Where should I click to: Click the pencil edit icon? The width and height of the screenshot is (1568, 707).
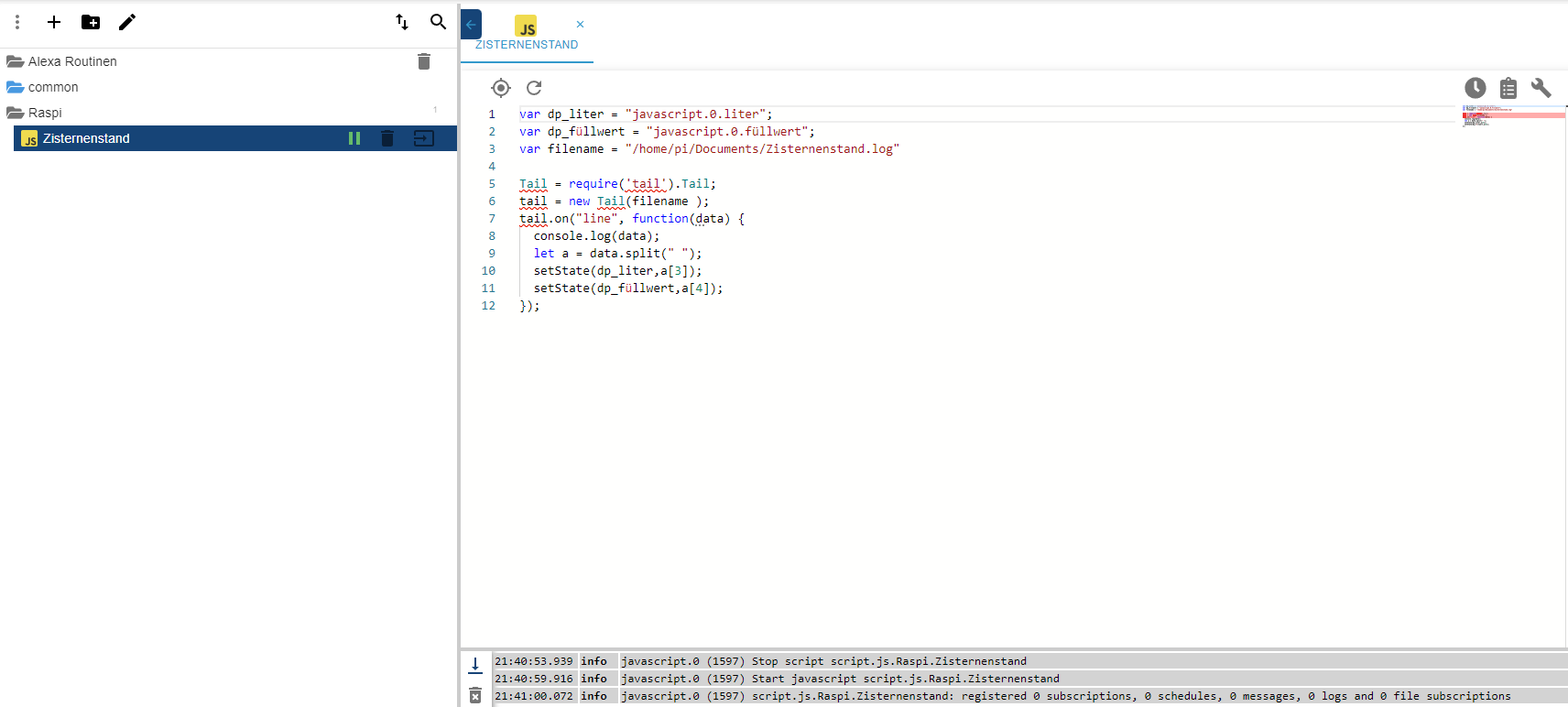(127, 22)
